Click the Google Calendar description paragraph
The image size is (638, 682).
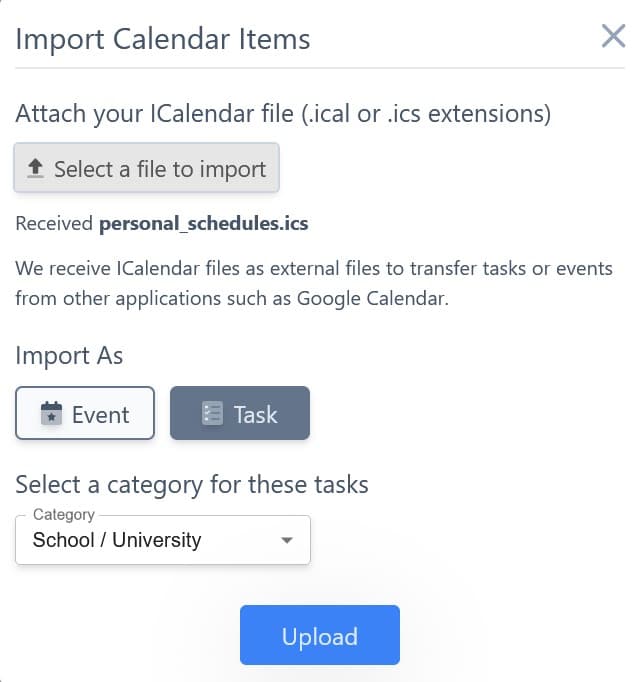click(x=314, y=283)
